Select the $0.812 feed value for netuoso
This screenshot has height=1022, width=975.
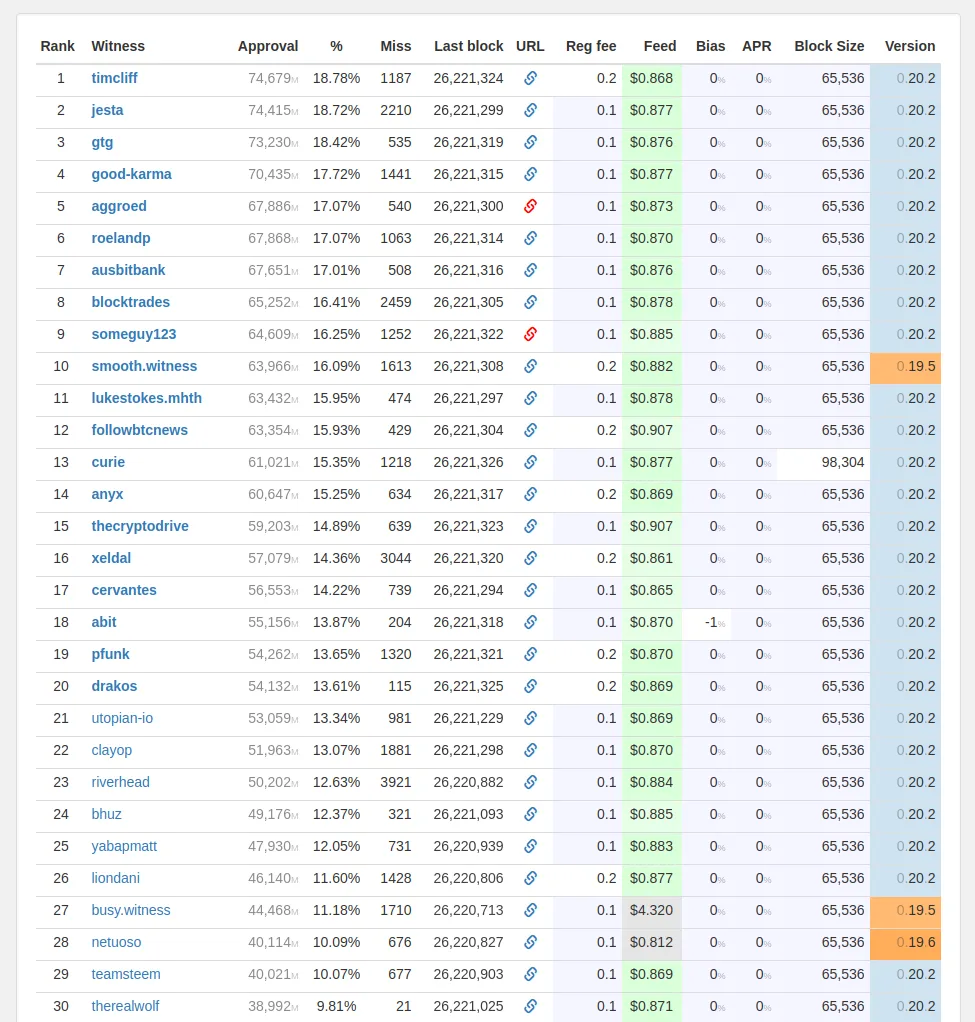click(x=651, y=942)
